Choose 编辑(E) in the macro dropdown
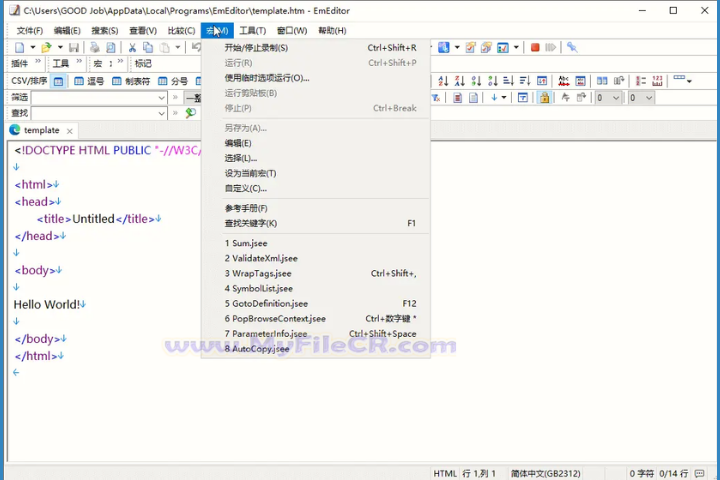 click(x=316, y=143)
